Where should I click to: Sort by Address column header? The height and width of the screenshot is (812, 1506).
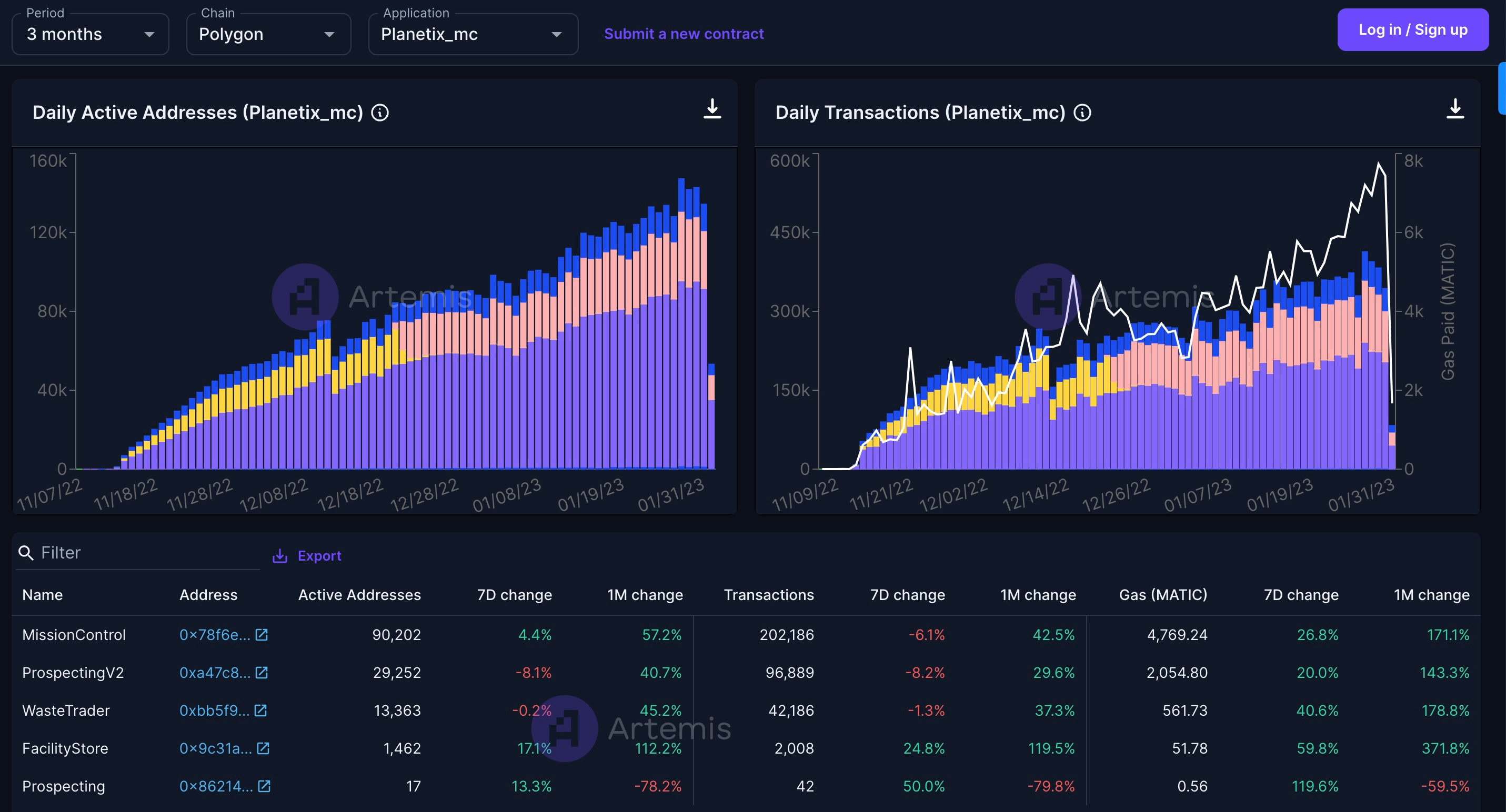point(208,595)
